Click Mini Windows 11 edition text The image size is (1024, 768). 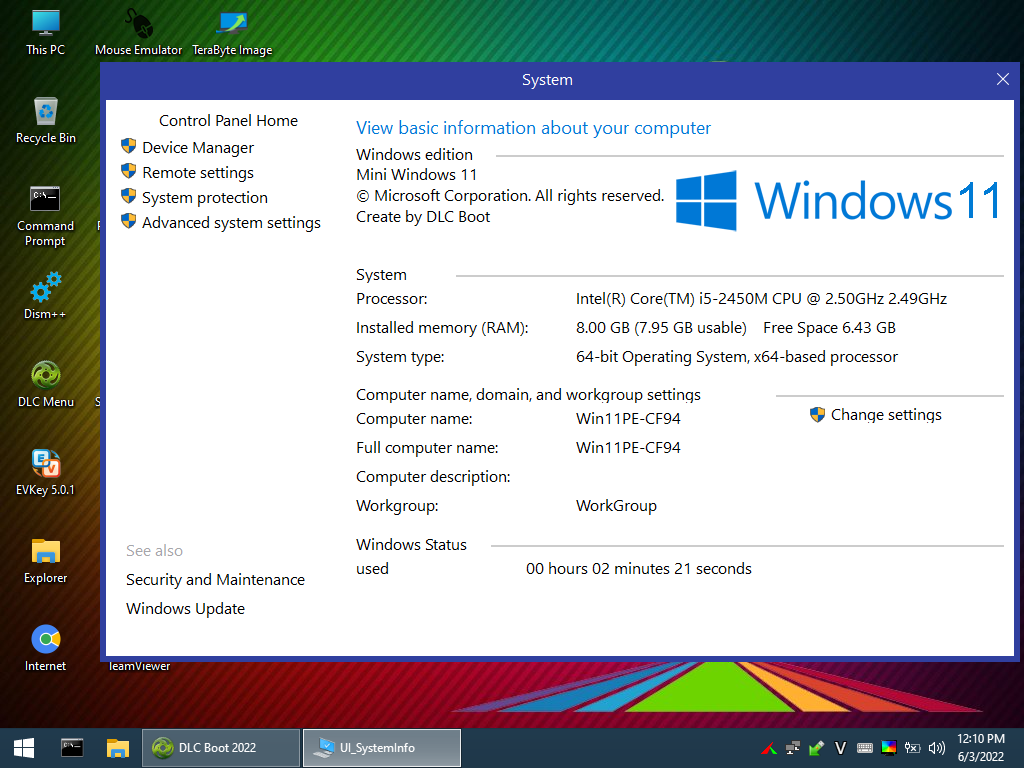[x=417, y=175]
